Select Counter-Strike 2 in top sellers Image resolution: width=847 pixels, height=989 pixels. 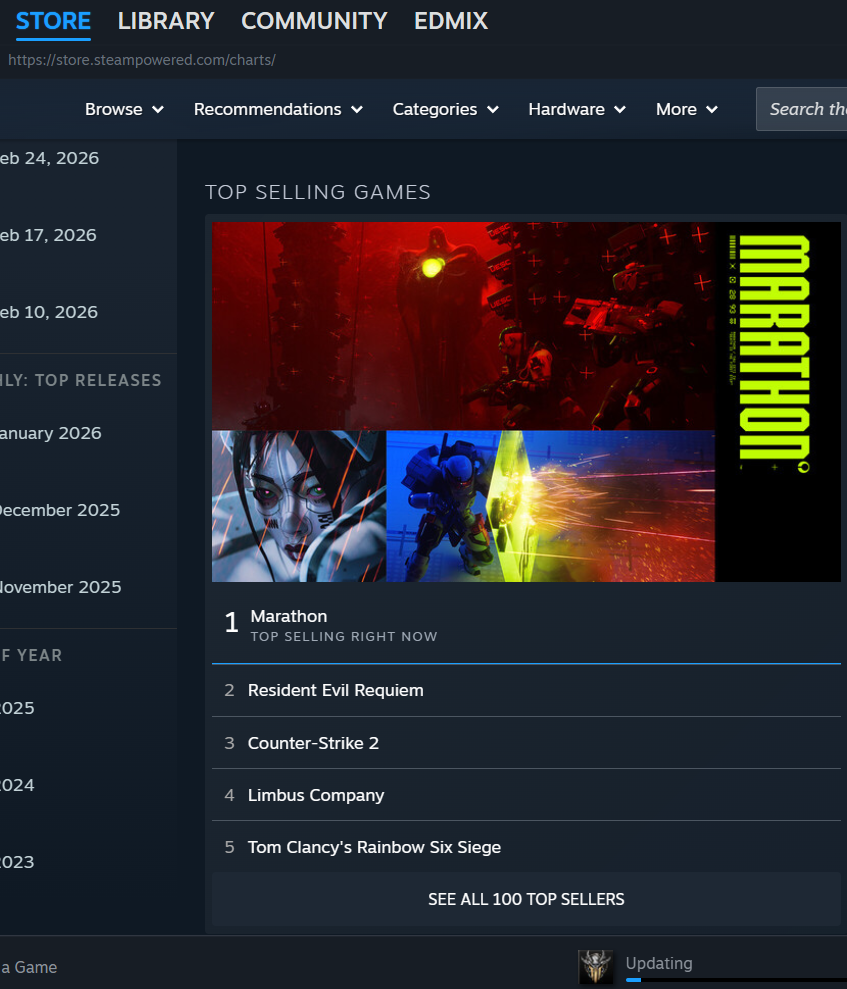(313, 743)
